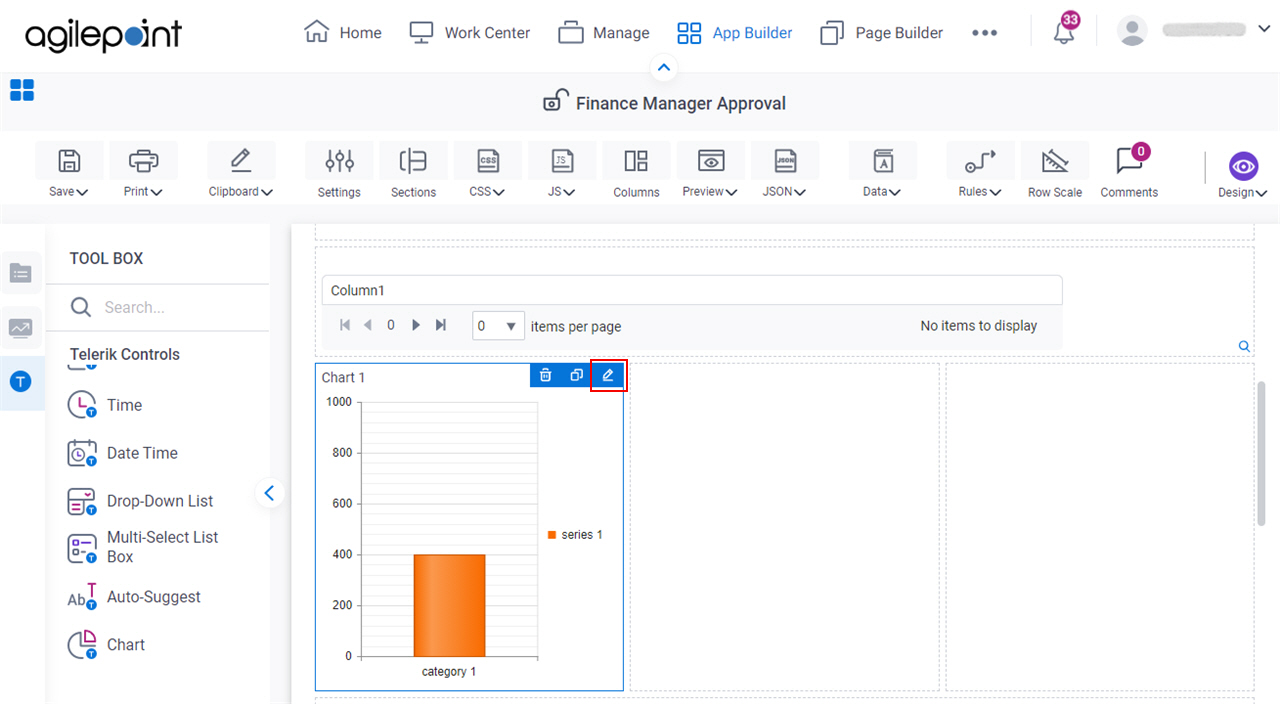Go to next page in grid pager

(416, 325)
